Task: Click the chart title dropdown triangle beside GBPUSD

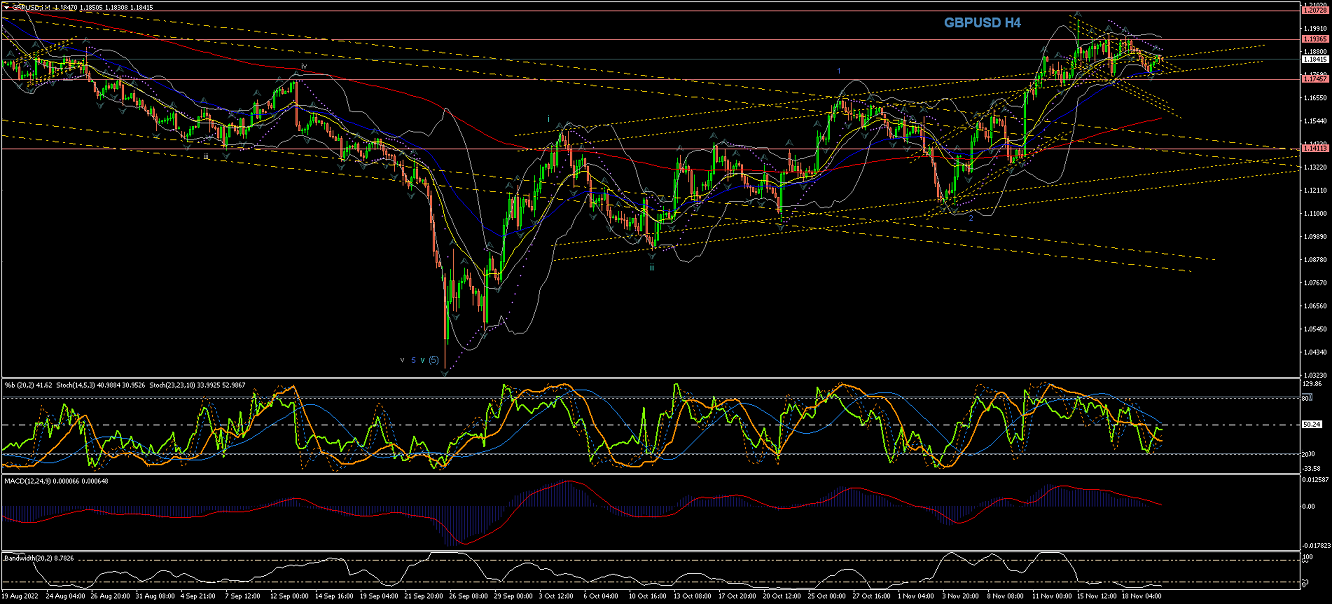Action: click(6, 6)
